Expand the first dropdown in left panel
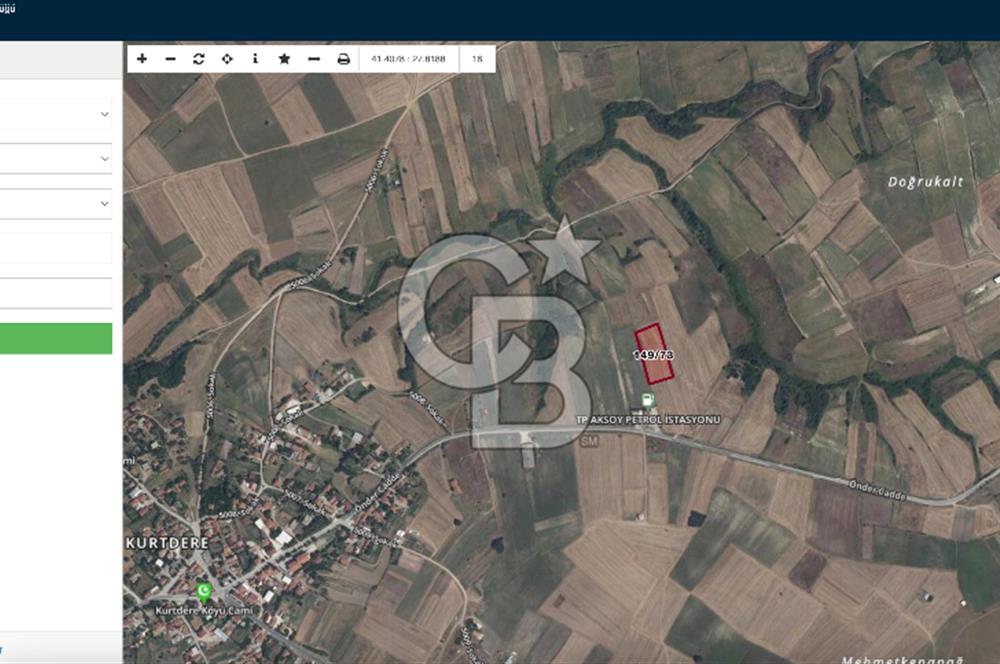The width and height of the screenshot is (1000, 664). pyautogui.click(x=56, y=114)
